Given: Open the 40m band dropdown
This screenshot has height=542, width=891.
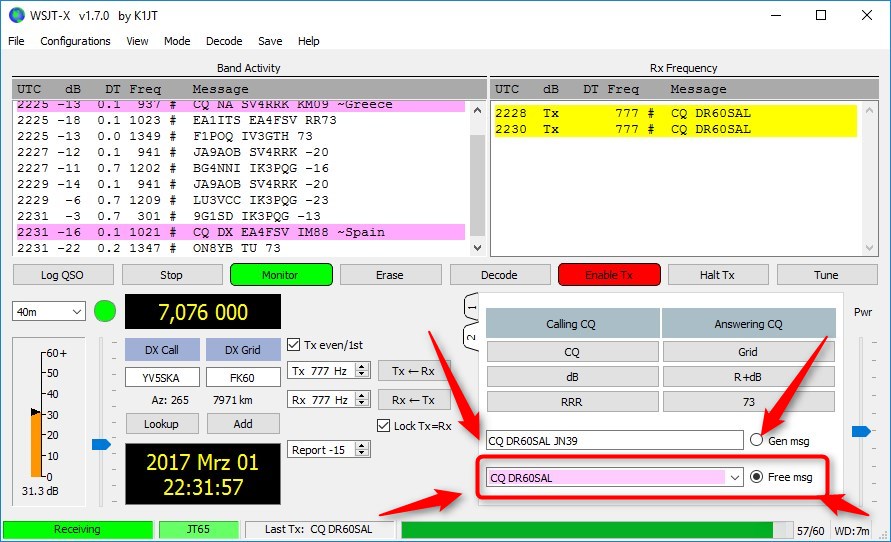Looking at the screenshot, I should coord(48,312).
